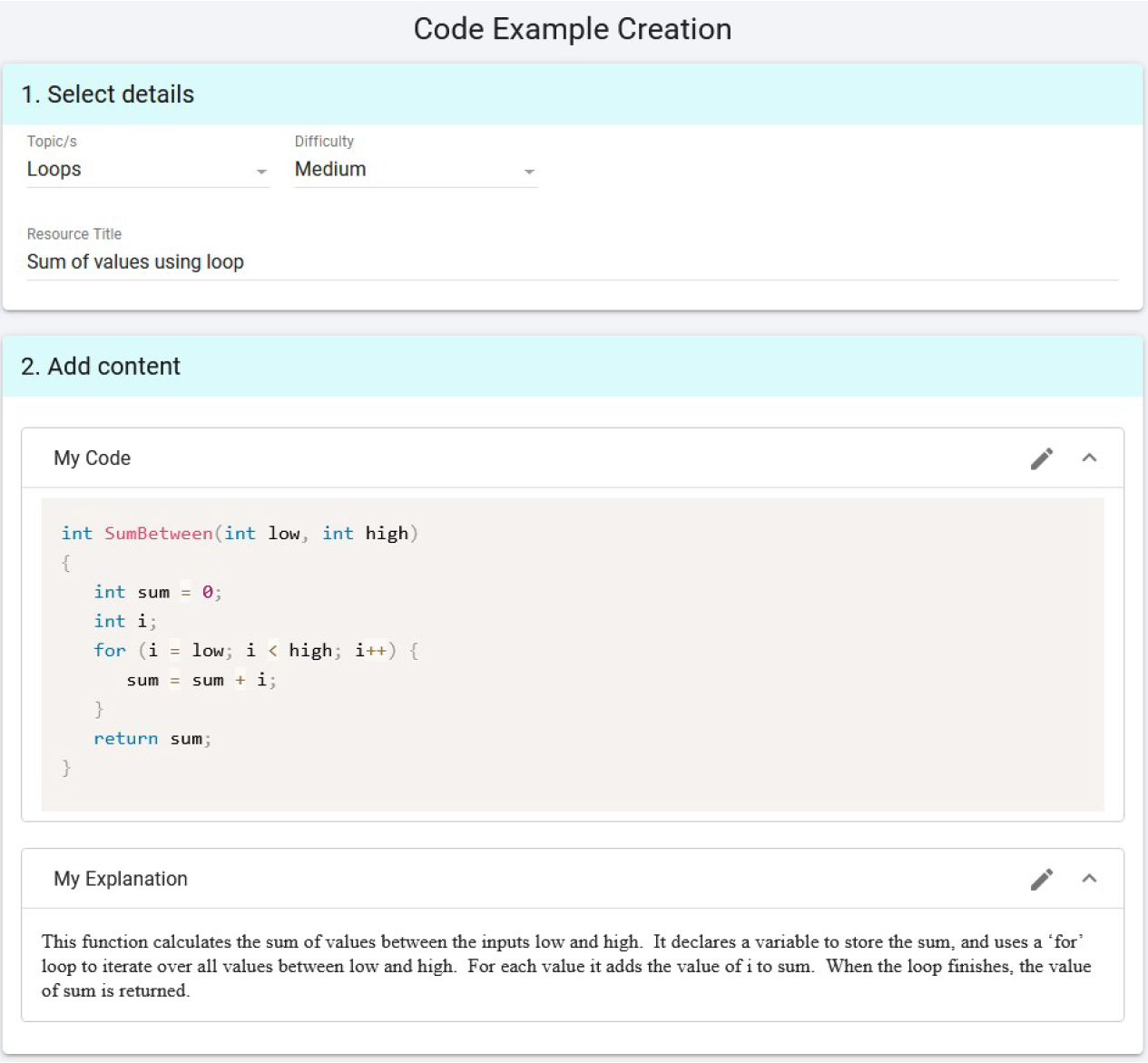Image resolution: width=1148 pixels, height=1063 pixels.
Task: Click the Topic/s field label
Action: click(x=52, y=142)
